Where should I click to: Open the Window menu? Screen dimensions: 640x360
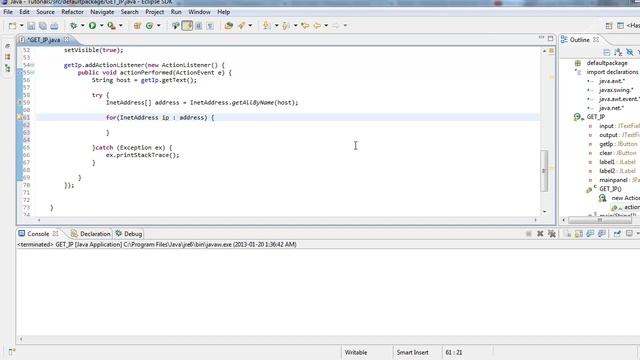[x=199, y=12]
